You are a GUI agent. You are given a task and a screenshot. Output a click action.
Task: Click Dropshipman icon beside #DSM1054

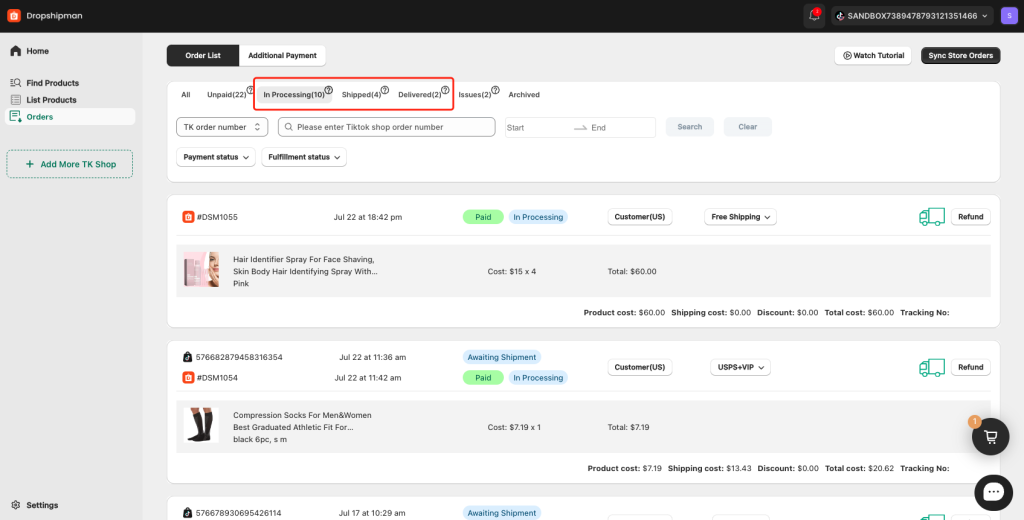188,378
